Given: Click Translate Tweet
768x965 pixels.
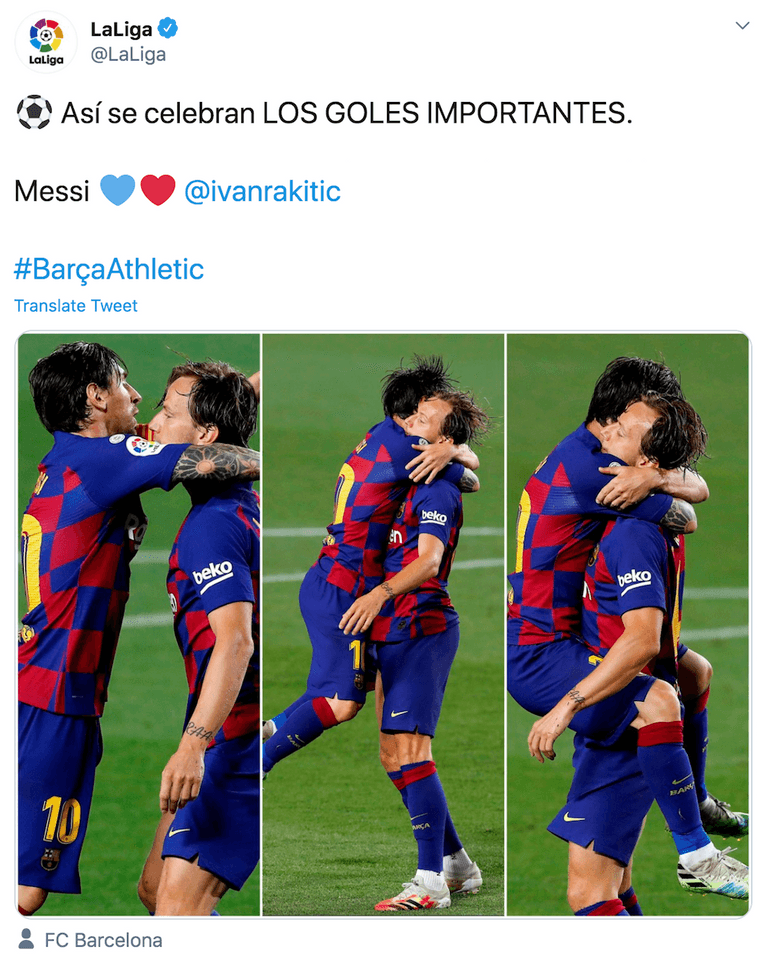Looking at the screenshot, I should (x=76, y=306).
